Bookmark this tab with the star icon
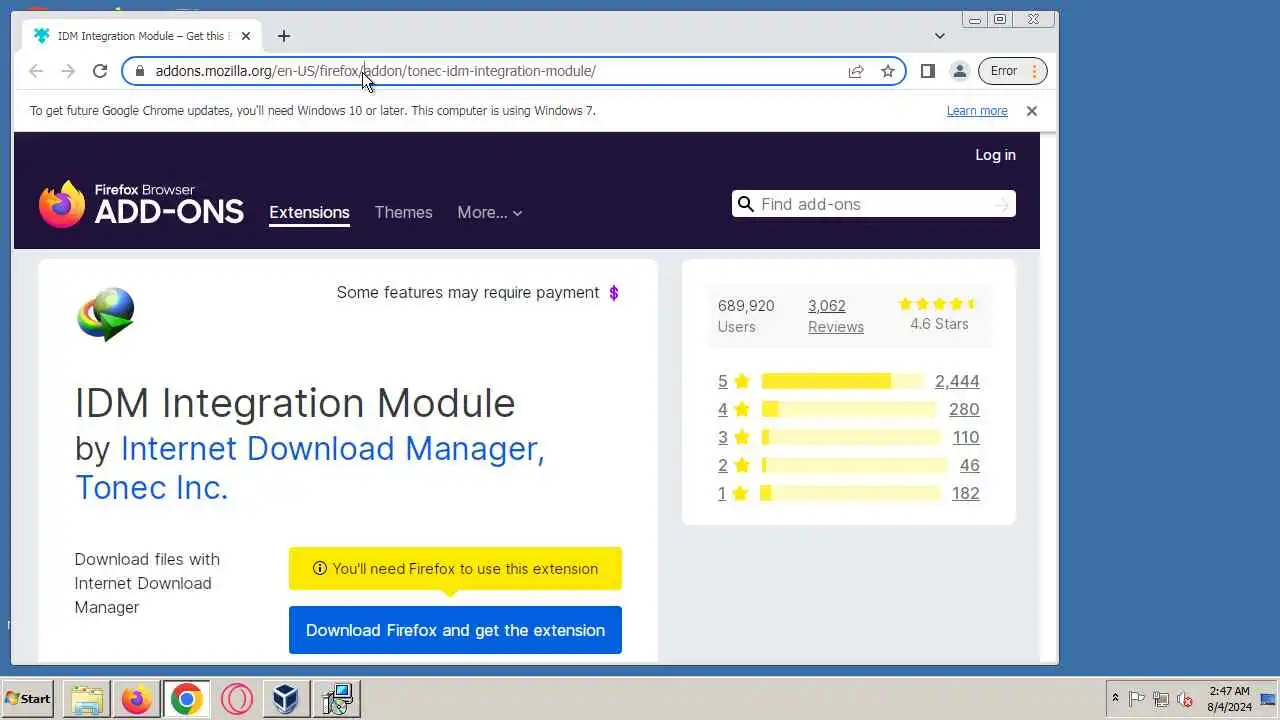The image size is (1280, 720). pos(887,71)
